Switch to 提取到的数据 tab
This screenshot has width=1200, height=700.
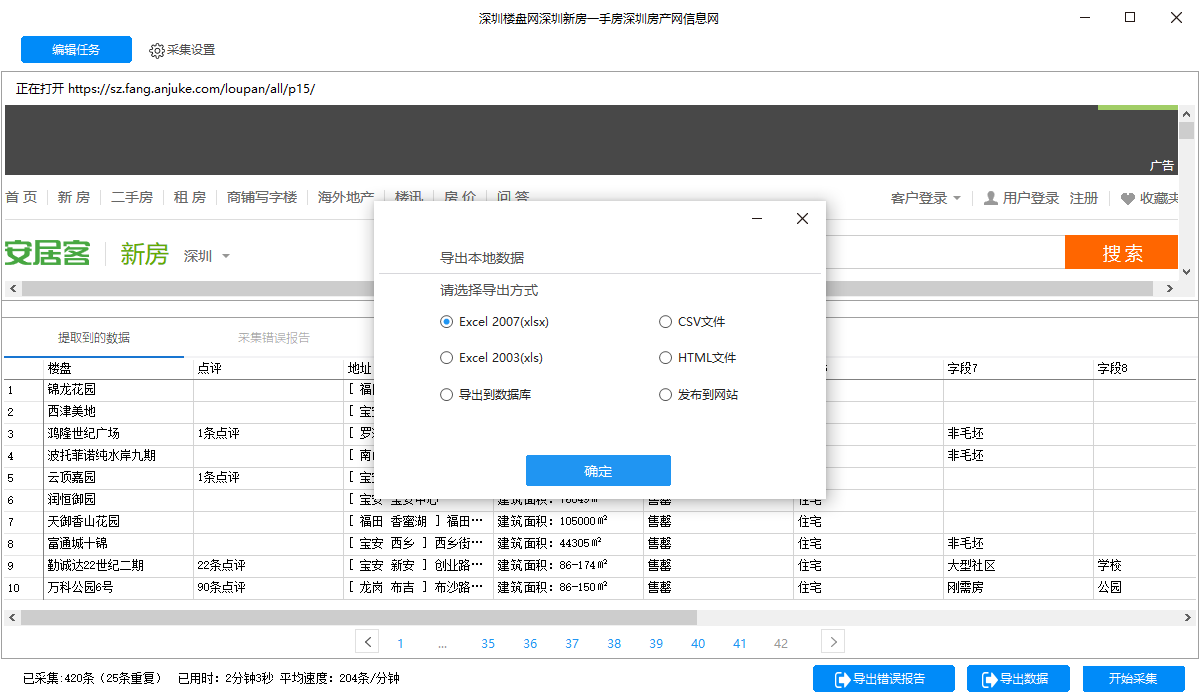(94, 338)
